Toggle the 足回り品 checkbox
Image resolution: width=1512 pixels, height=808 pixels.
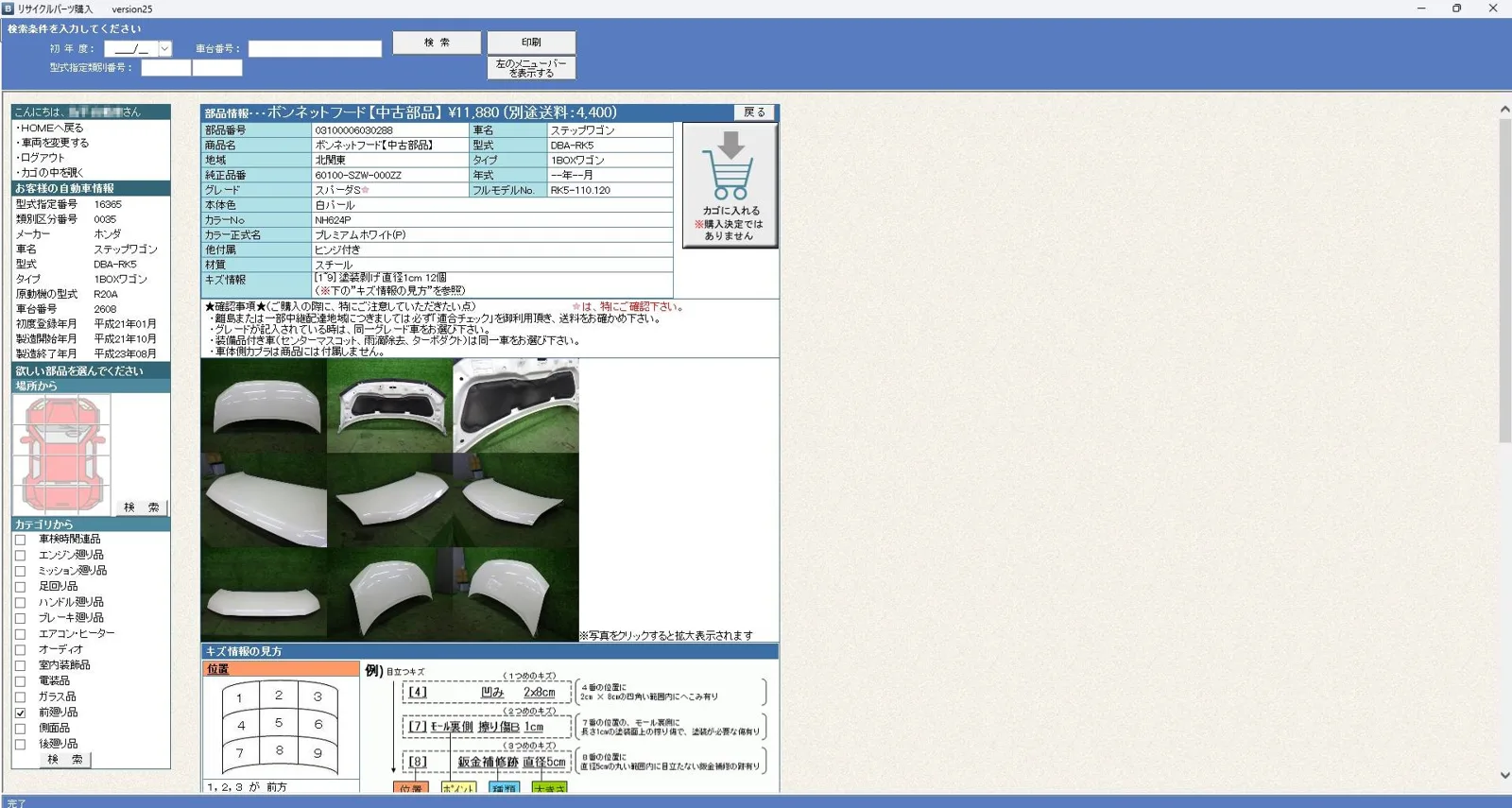pyautogui.click(x=20, y=587)
